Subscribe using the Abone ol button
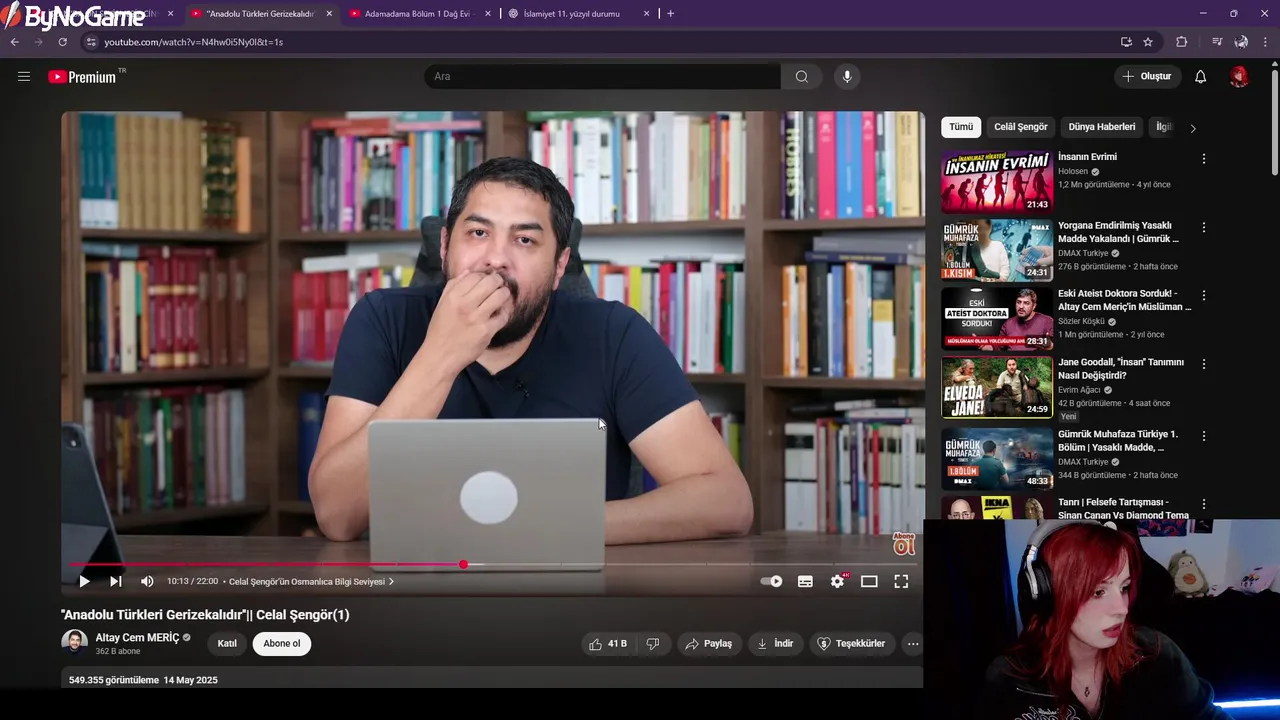The image size is (1280, 720). [x=282, y=644]
